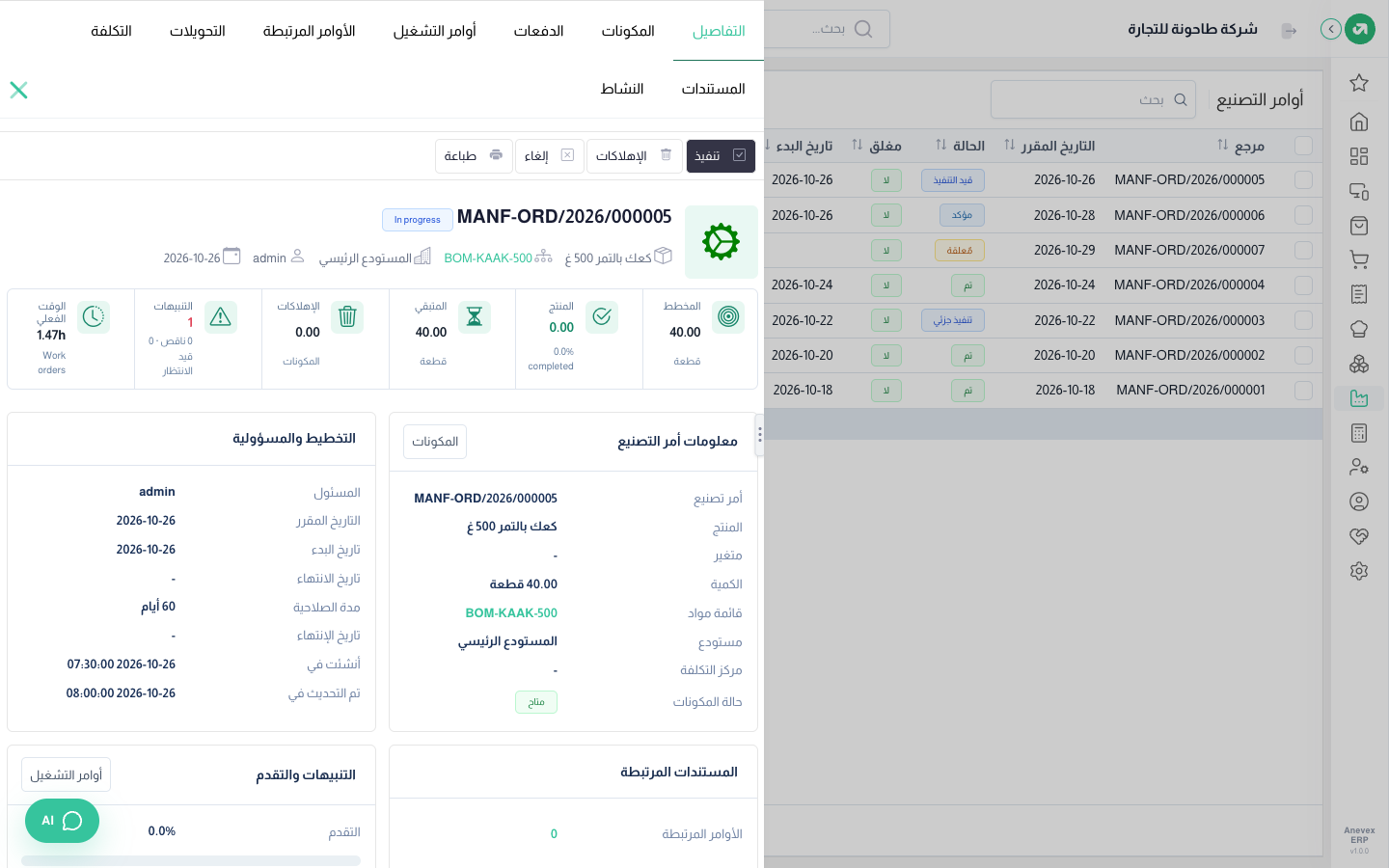Click the panel resize handle dots

(760, 435)
